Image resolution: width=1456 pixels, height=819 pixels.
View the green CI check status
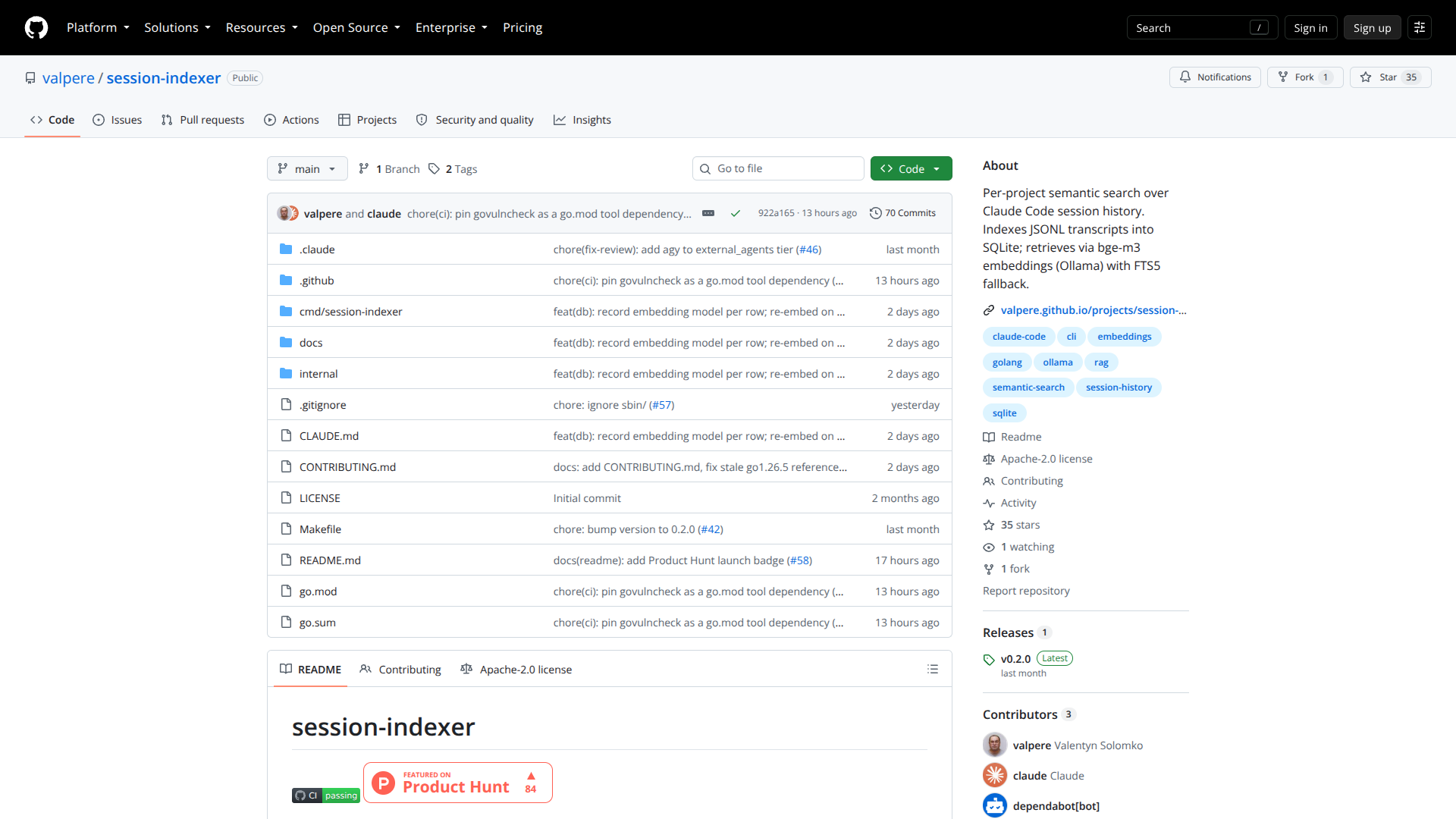(736, 213)
